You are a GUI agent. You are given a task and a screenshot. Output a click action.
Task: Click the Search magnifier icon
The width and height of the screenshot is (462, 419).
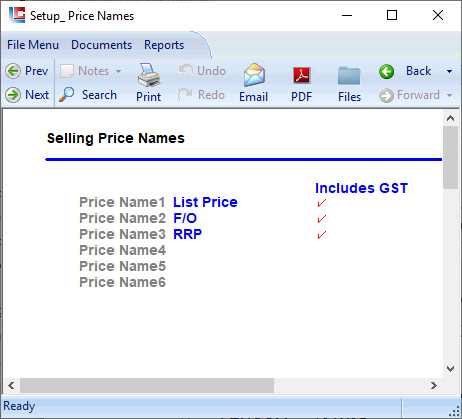click(x=67, y=95)
